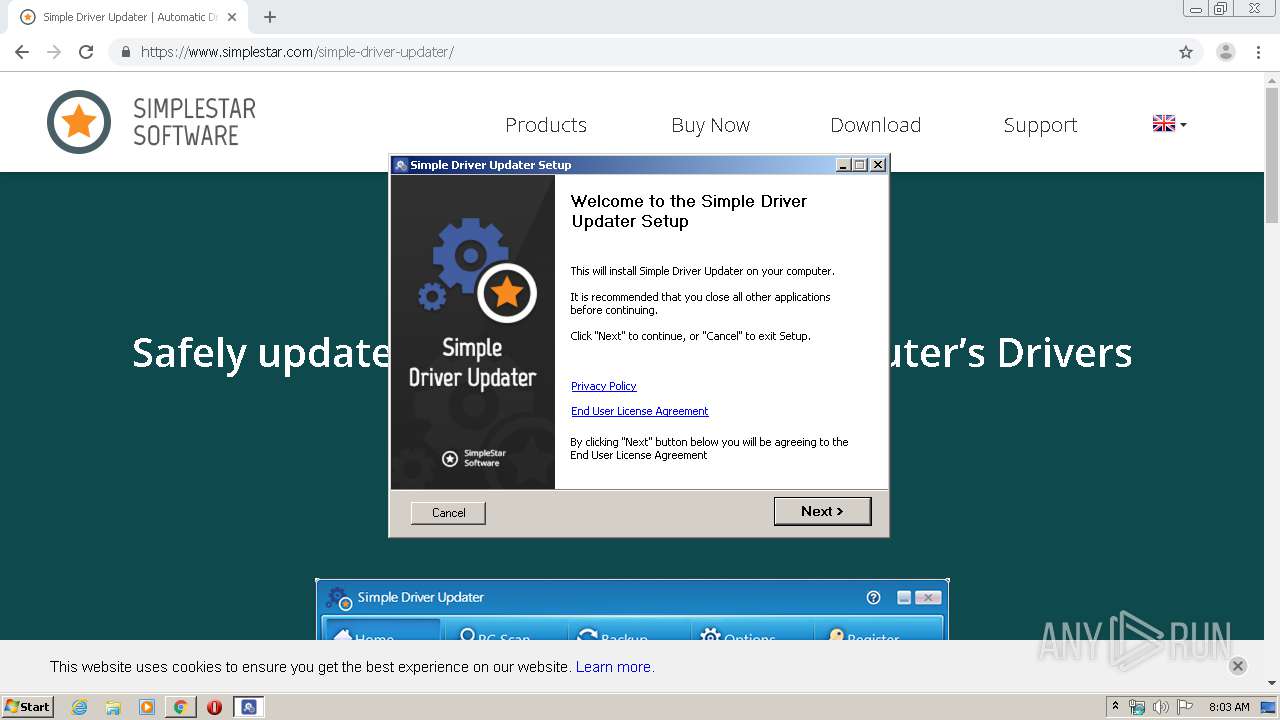Click the SimpleStar Software logo
This screenshot has width=1280, height=720.
[x=151, y=122]
